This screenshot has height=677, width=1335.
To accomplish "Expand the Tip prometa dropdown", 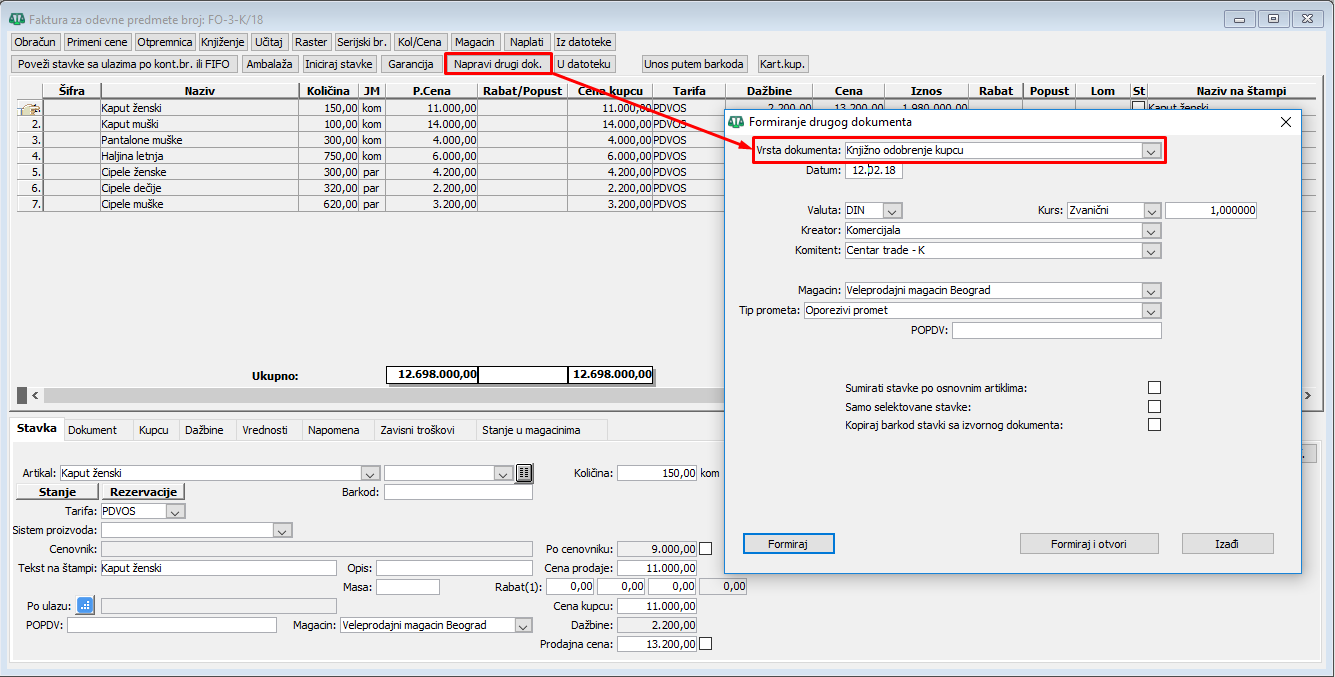I will [1152, 311].
